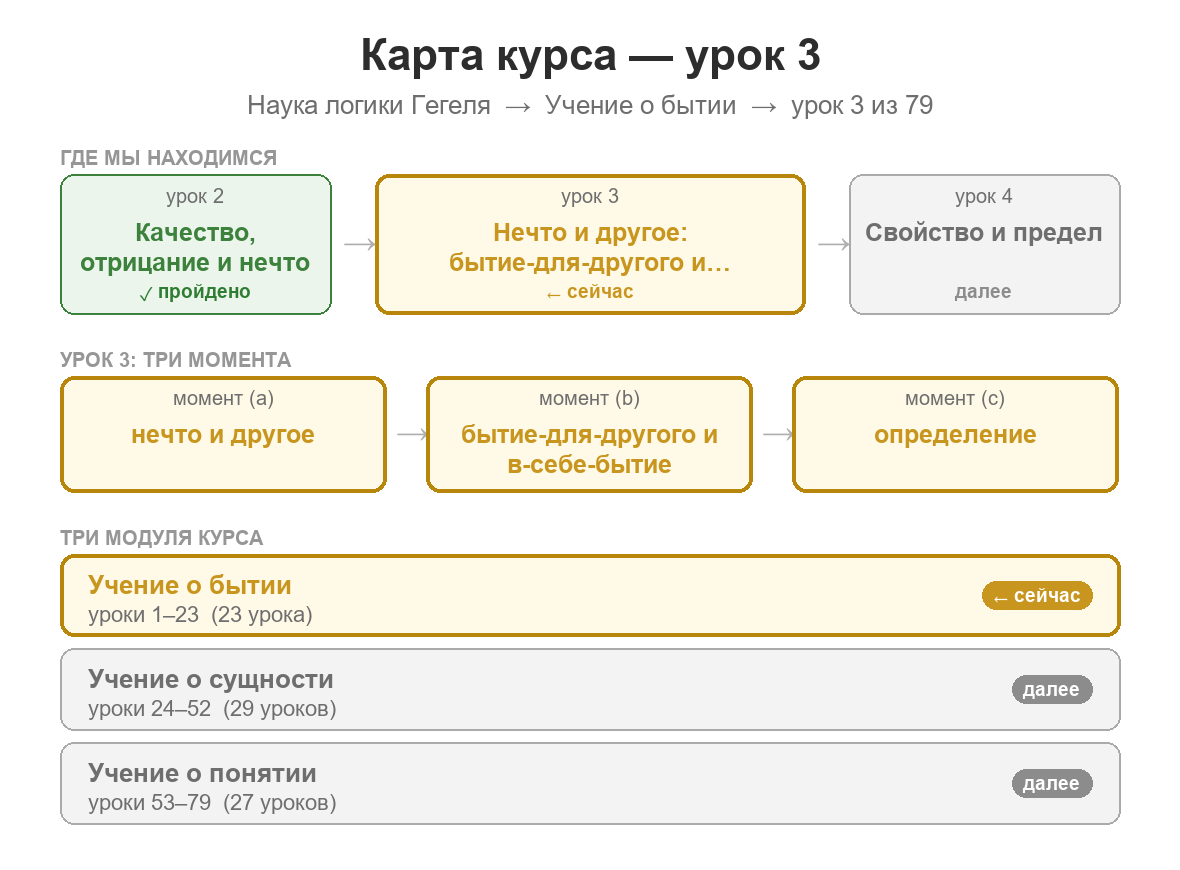Click breadcrumb 'урок 3 из 79'

click(862, 105)
